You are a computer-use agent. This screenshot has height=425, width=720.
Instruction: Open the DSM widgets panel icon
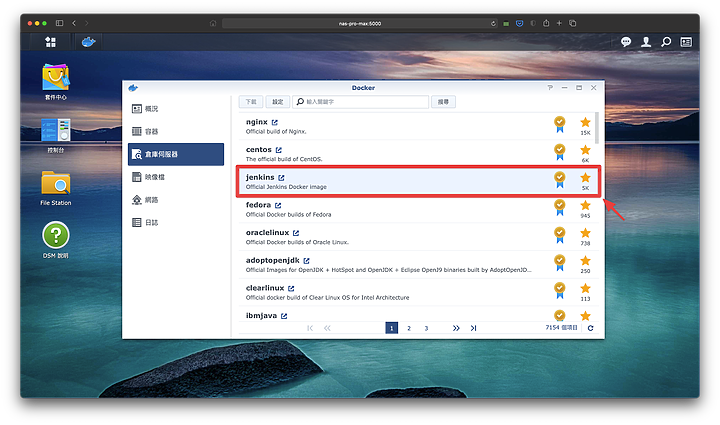coord(686,42)
